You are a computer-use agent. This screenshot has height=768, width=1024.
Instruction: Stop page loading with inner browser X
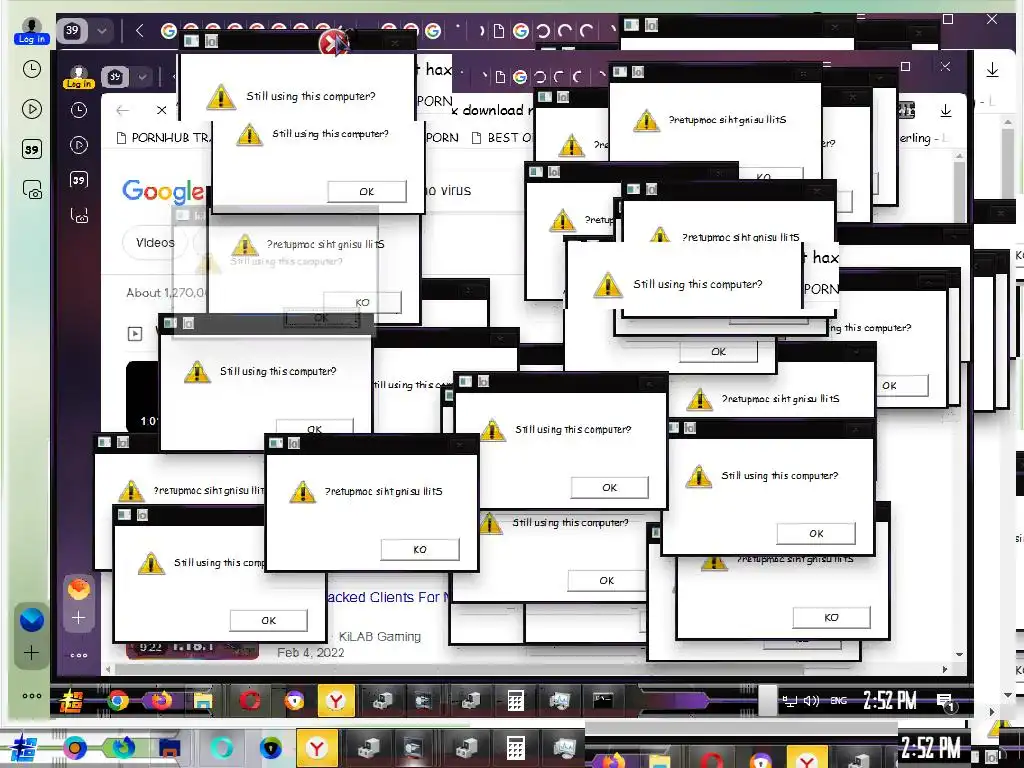[x=161, y=110]
